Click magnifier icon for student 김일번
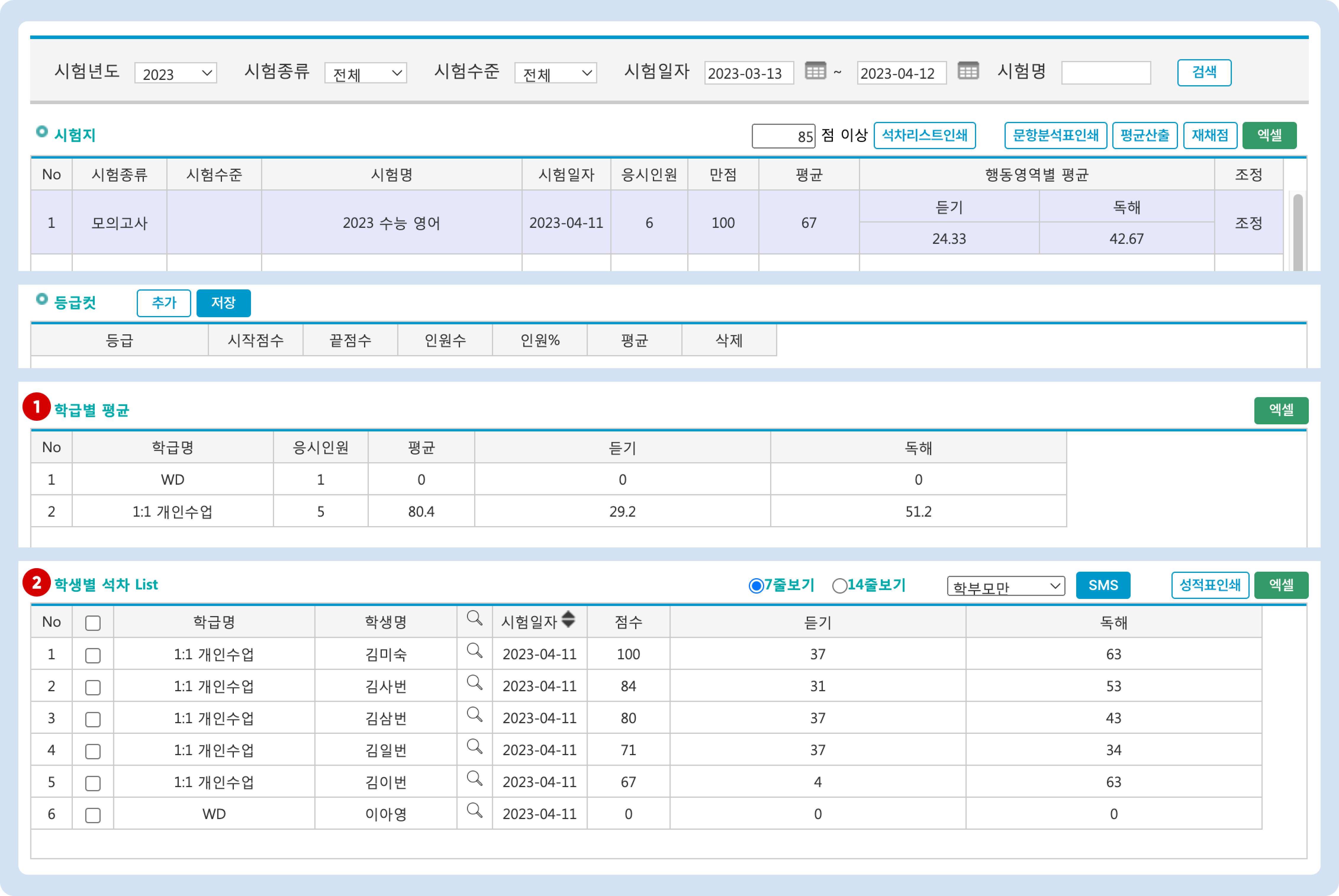1339x896 pixels. (x=474, y=746)
